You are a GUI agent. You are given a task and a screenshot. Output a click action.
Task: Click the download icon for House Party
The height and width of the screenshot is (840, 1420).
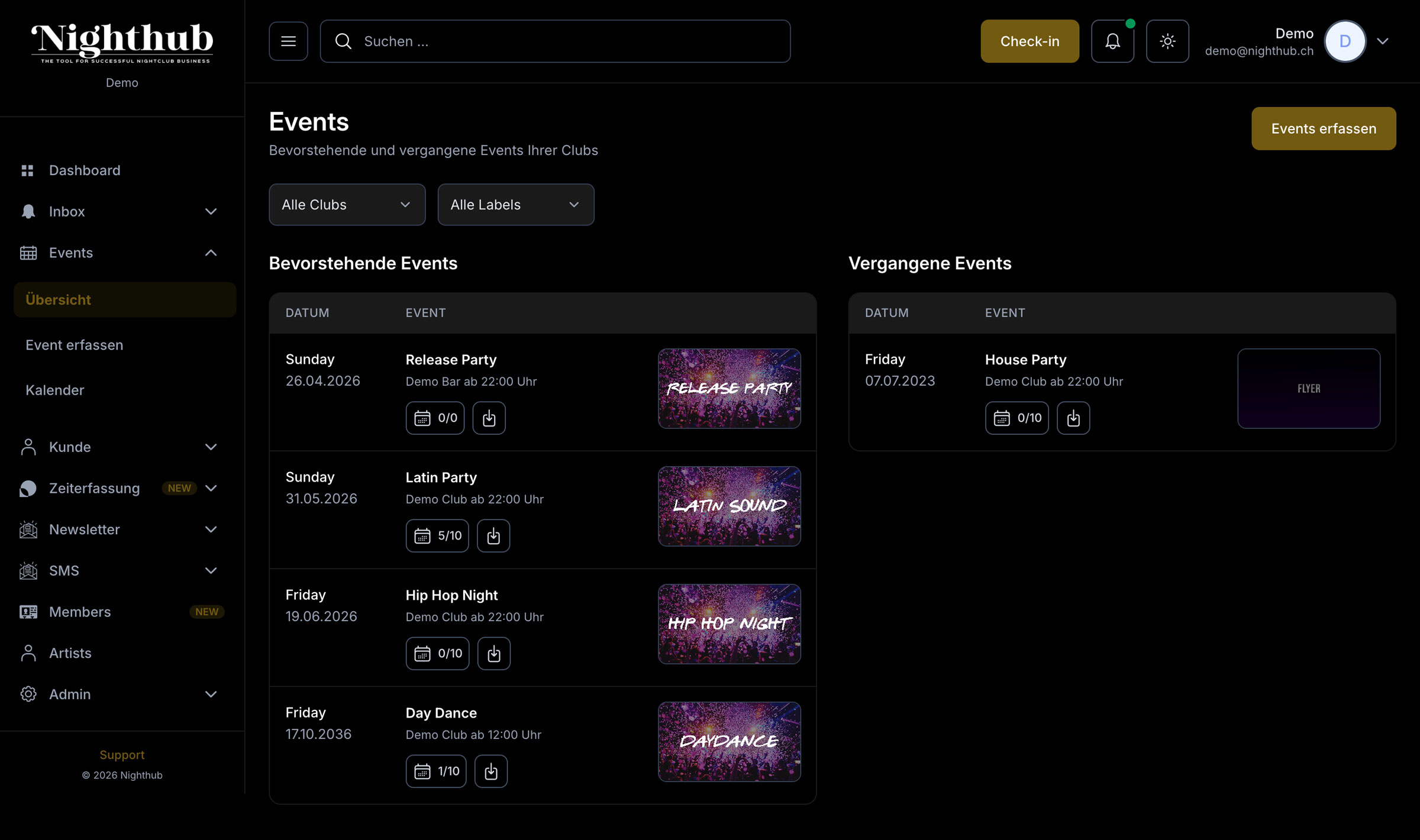pyautogui.click(x=1073, y=418)
